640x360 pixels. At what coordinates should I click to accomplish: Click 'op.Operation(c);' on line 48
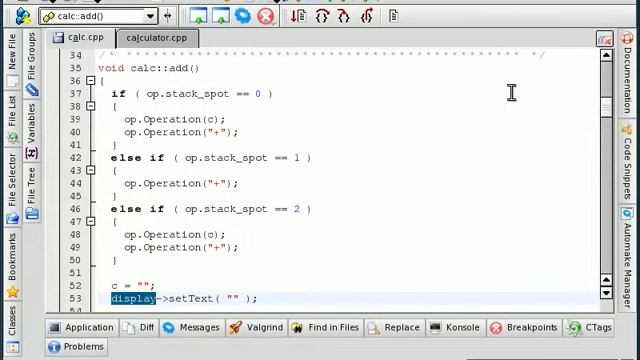pyautogui.click(x=175, y=235)
